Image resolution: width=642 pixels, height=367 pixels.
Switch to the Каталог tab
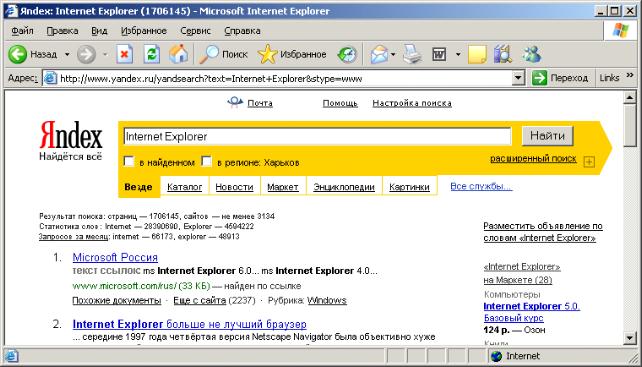185,187
